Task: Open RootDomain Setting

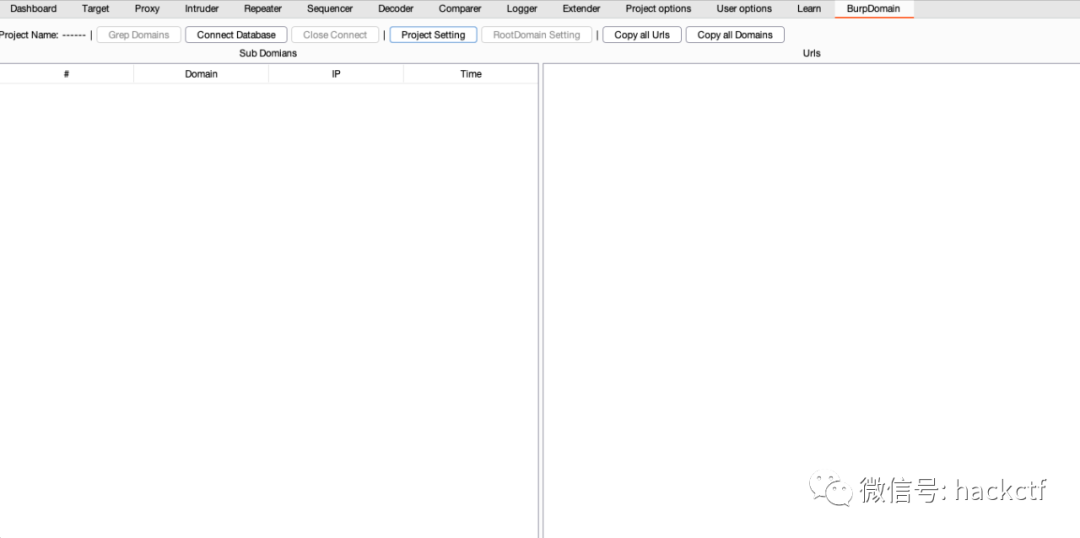Action: click(x=536, y=35)
